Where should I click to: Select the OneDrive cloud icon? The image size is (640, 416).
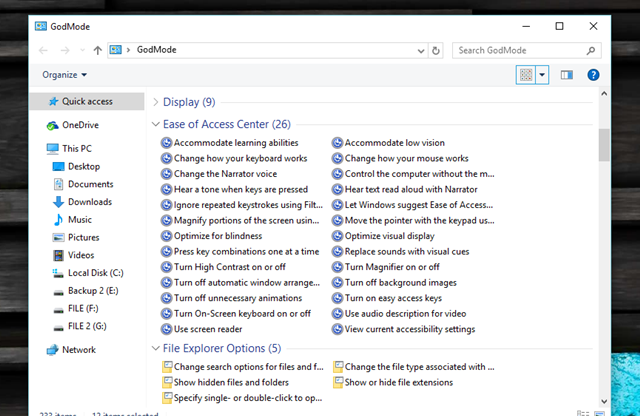click(x=52, y=125)
